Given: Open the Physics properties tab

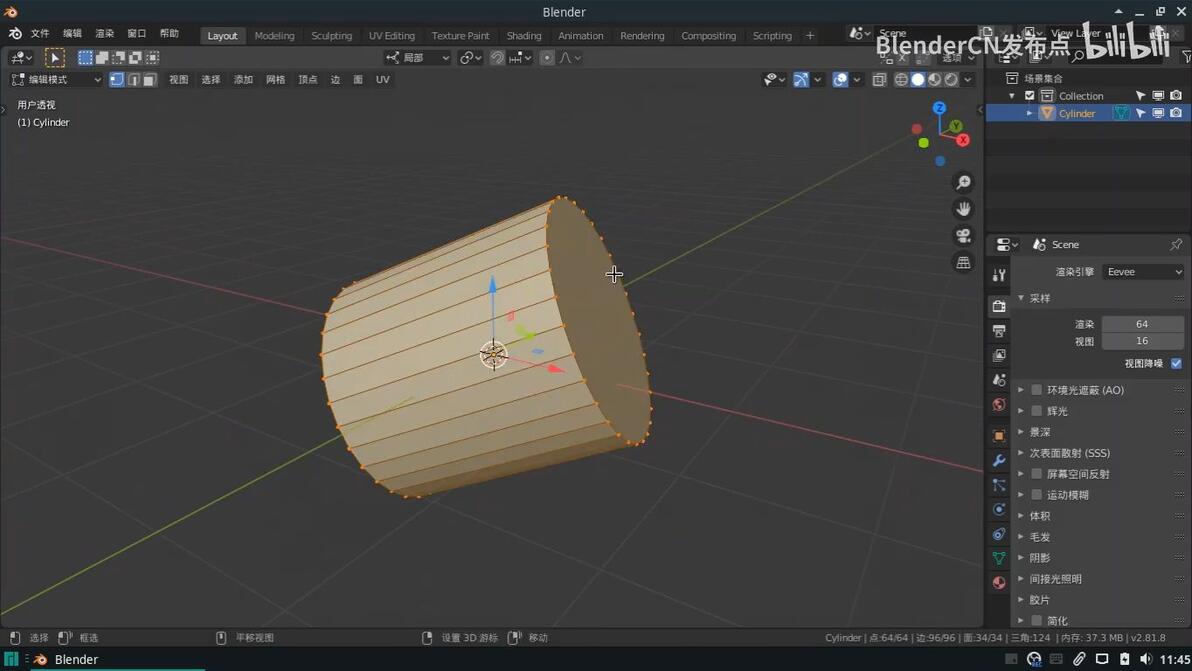Looking at the screenshot, I should pos(999,509).
